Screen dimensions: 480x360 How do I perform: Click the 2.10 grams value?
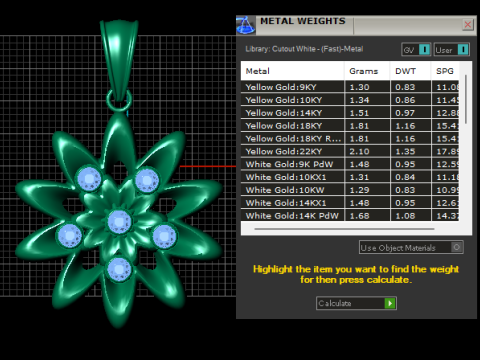pos(359,152)
